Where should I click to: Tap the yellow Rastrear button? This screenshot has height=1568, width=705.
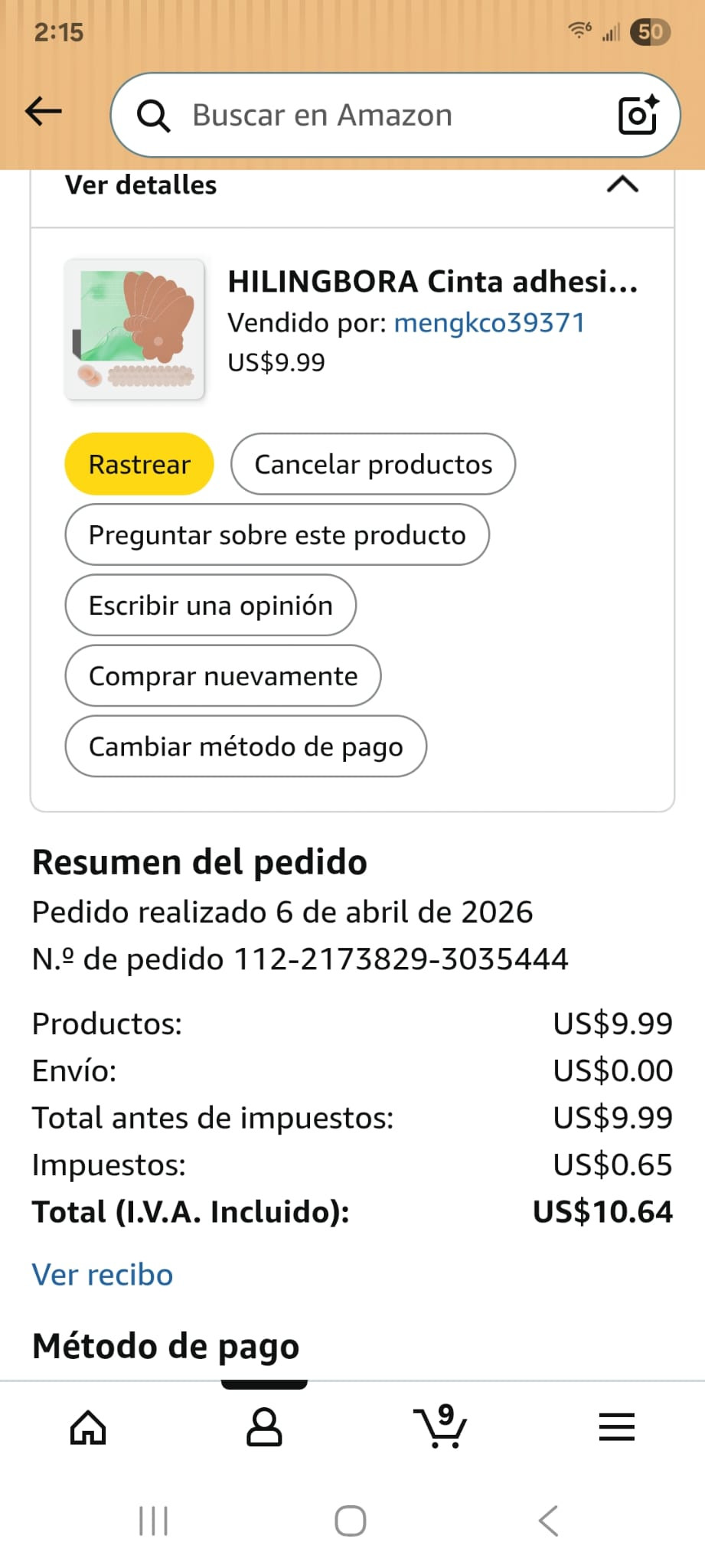click(x=139, y=464)
